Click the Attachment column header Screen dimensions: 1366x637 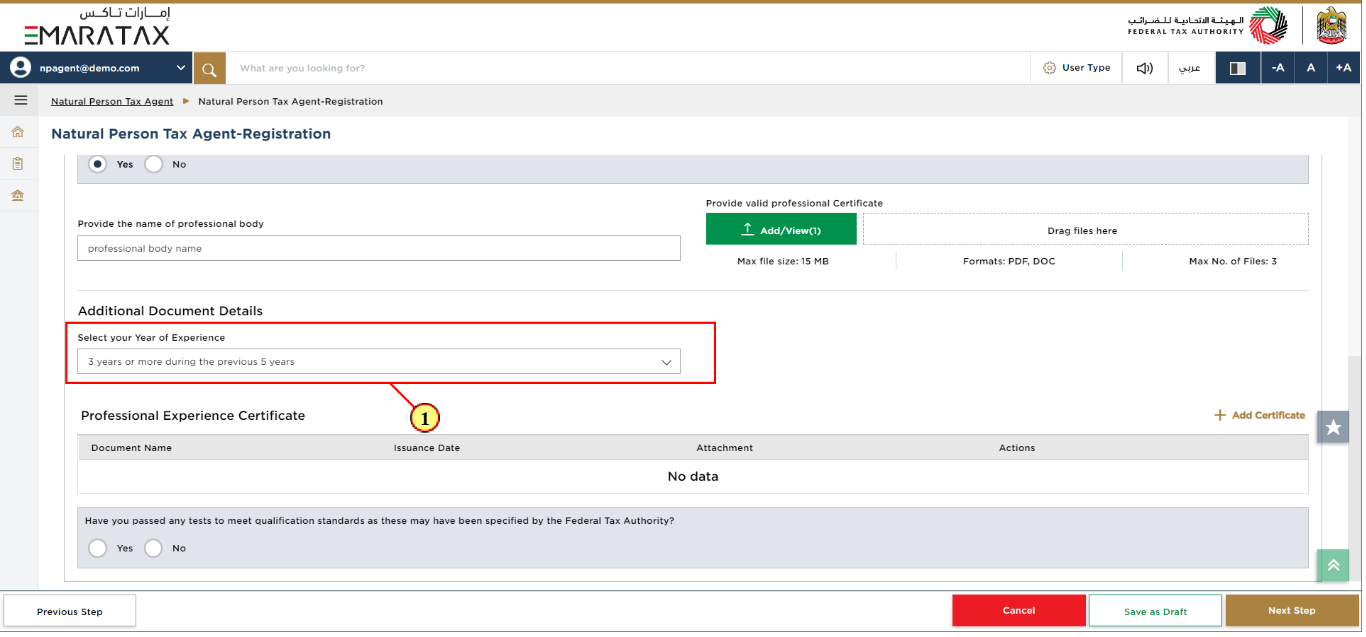coord(725,448)
